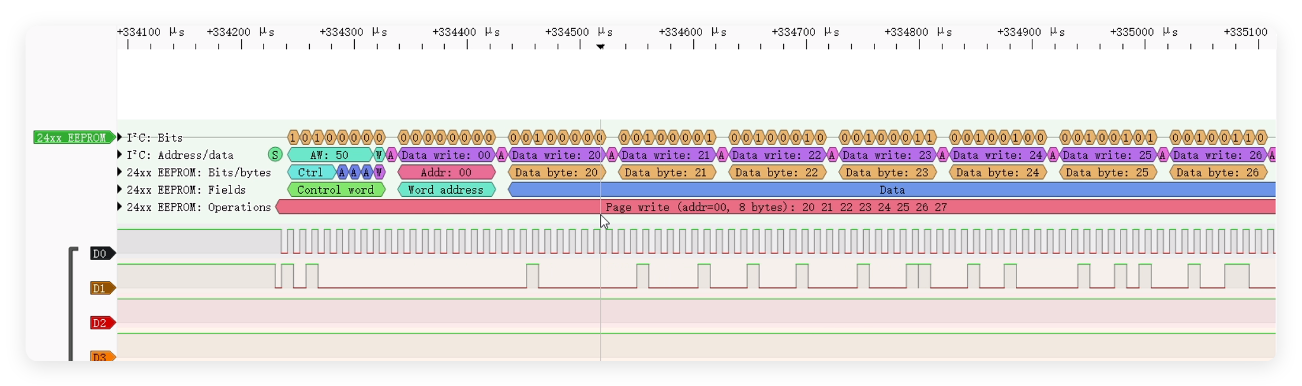
Task: Select the D3 channel label
Action: 101,356
